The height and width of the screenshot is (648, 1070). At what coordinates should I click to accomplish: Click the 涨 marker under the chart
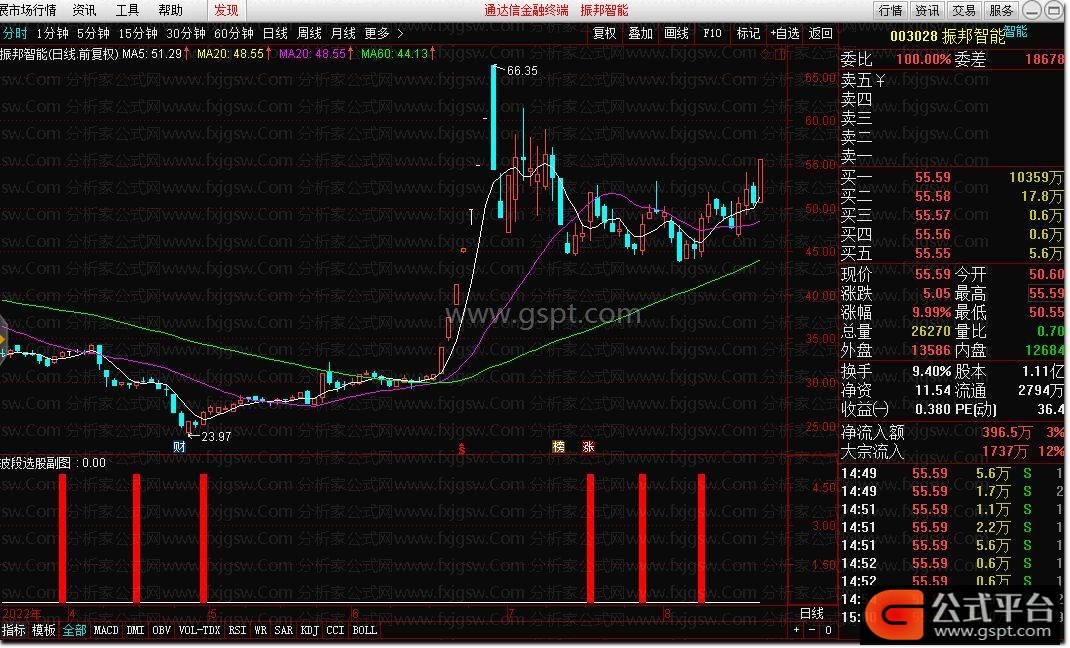click(588, 447)
